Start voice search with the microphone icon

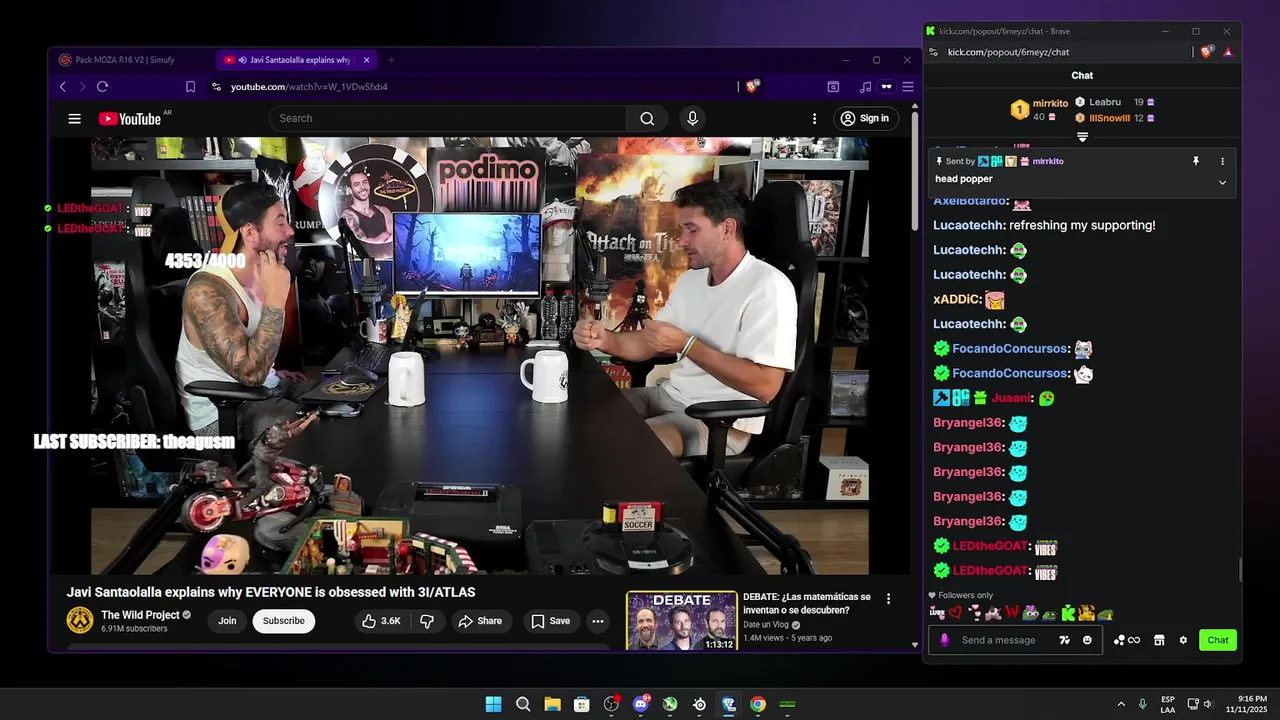point(692,118)
